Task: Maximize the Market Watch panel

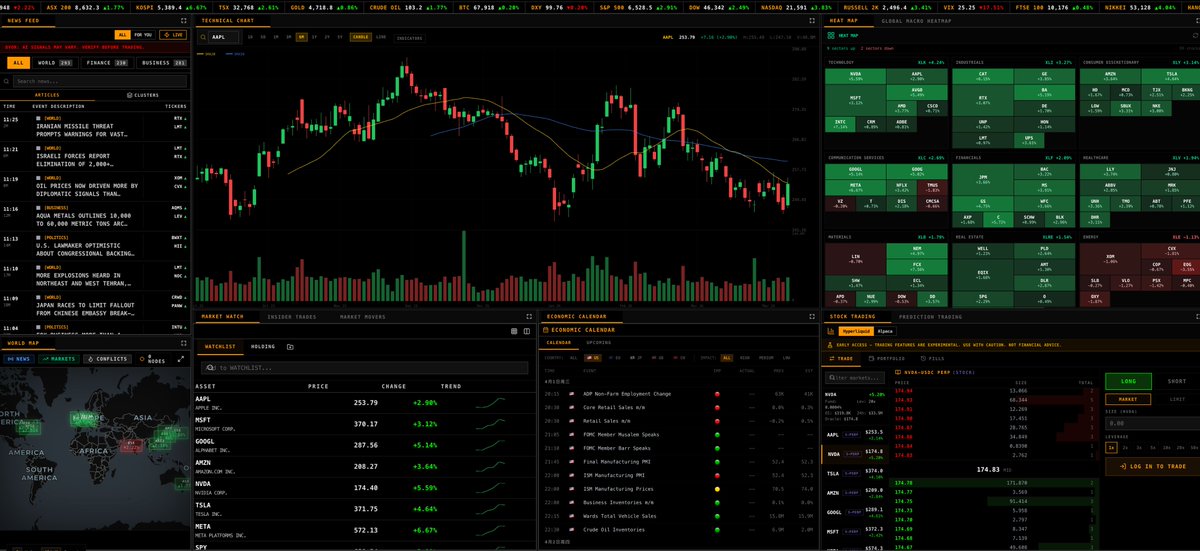Action: 529,317
